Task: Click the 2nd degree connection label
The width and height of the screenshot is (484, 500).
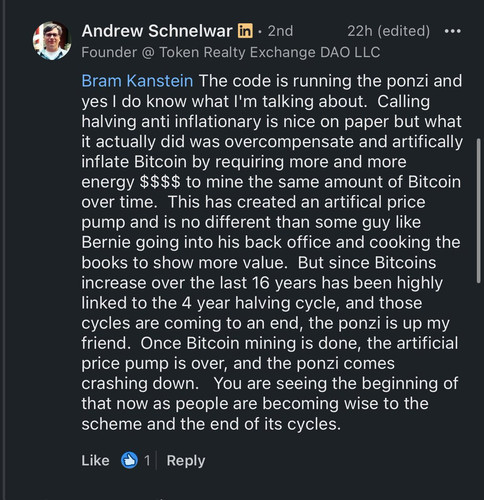Action: [x=280, y=31]
